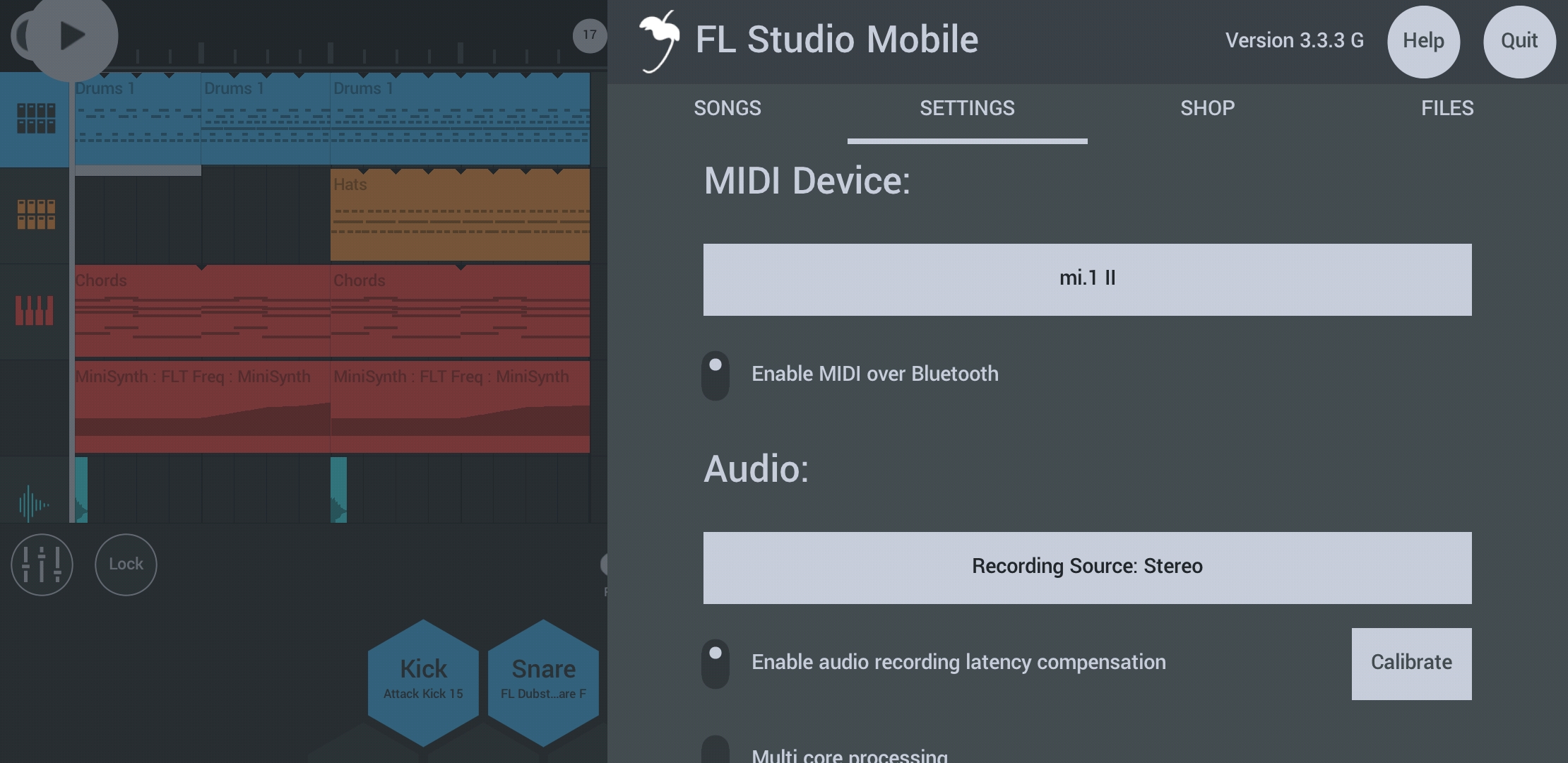The height and width of the screenshot is (763, 1568).
Task: Start playback with the play button
Action: (x=71, y=35)
